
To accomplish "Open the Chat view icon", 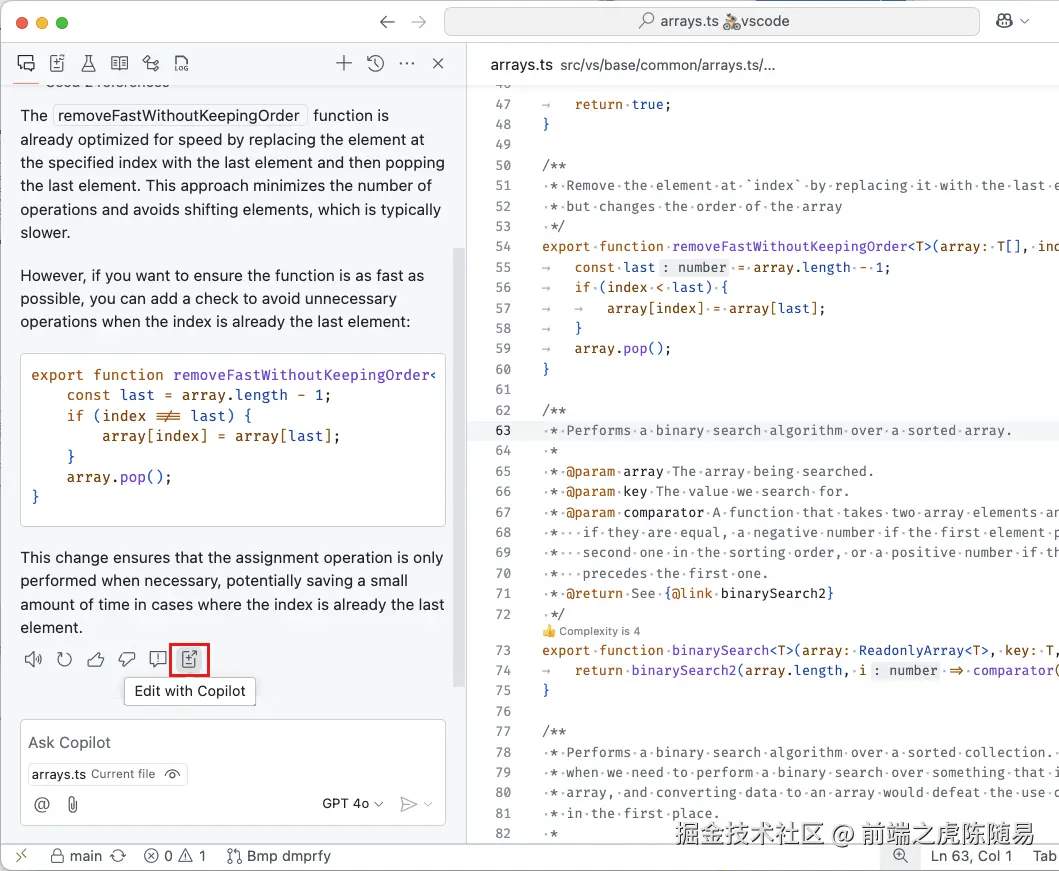I will (x=26, y=63).
